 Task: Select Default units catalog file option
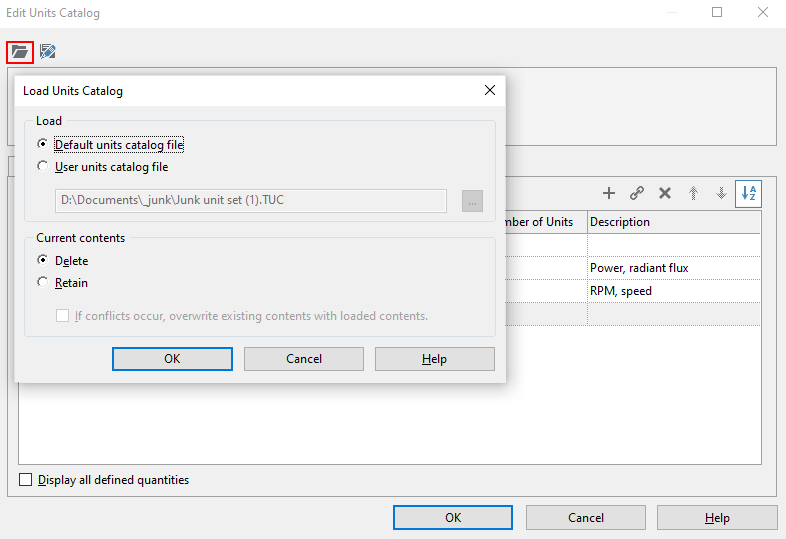42,145
